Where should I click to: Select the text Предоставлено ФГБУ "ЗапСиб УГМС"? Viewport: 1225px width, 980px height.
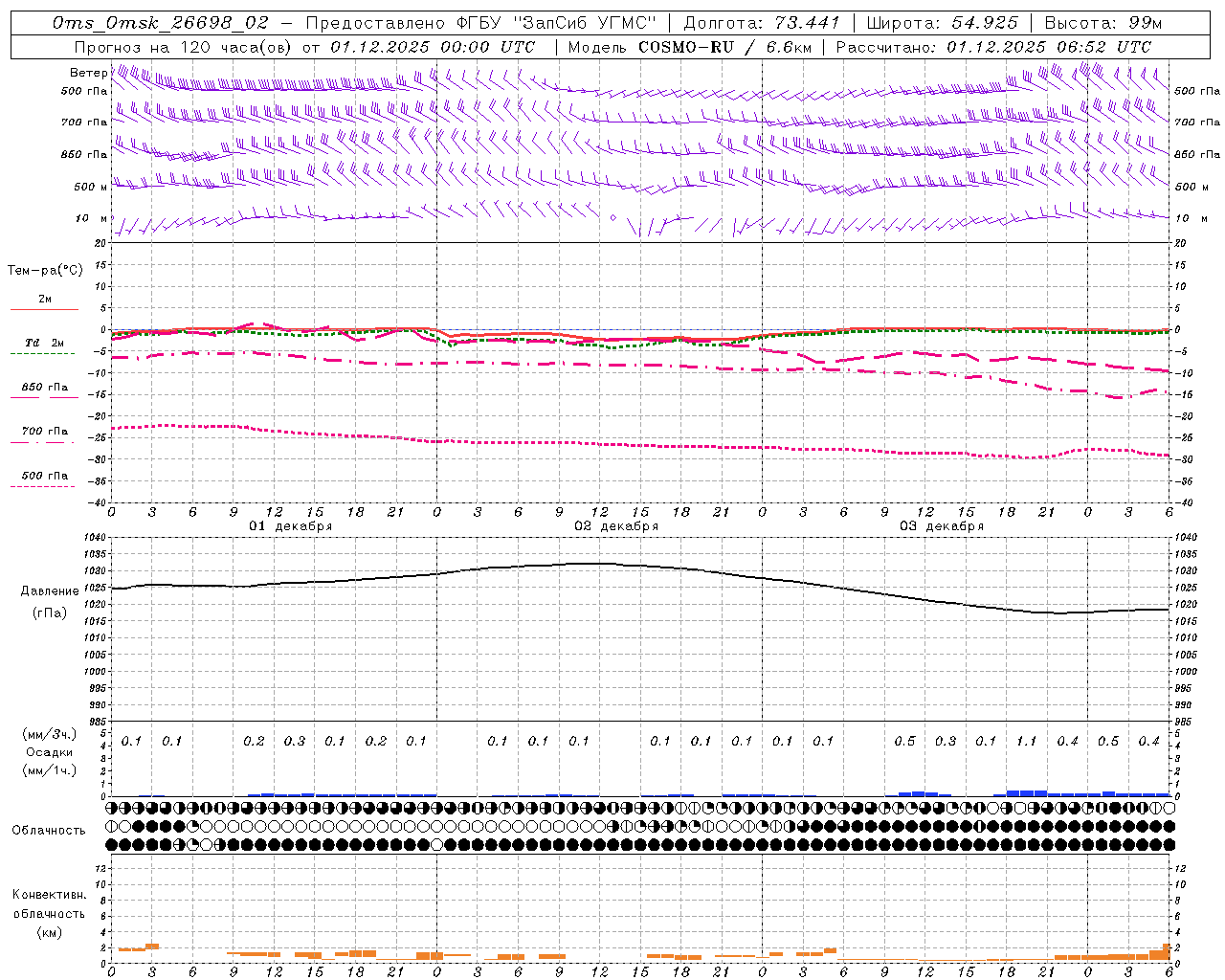481,23
